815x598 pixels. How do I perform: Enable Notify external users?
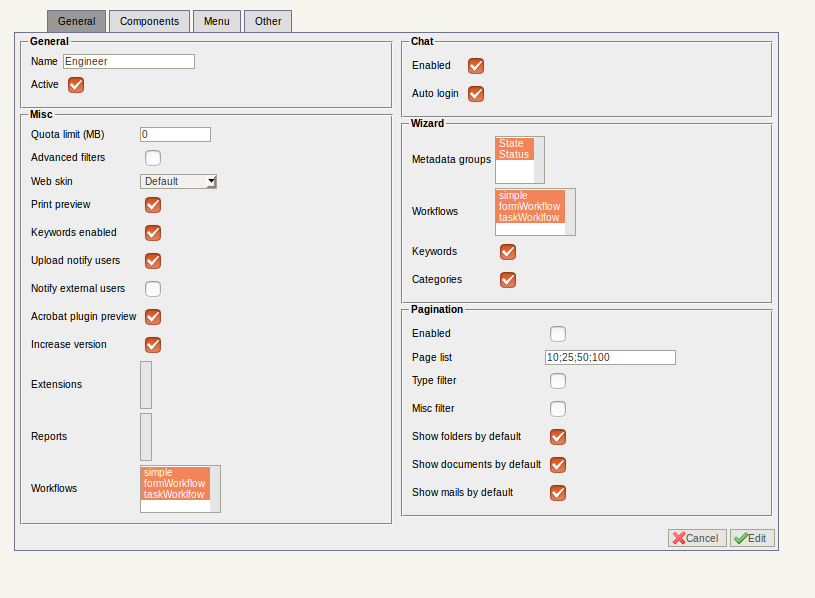(152, 289)
